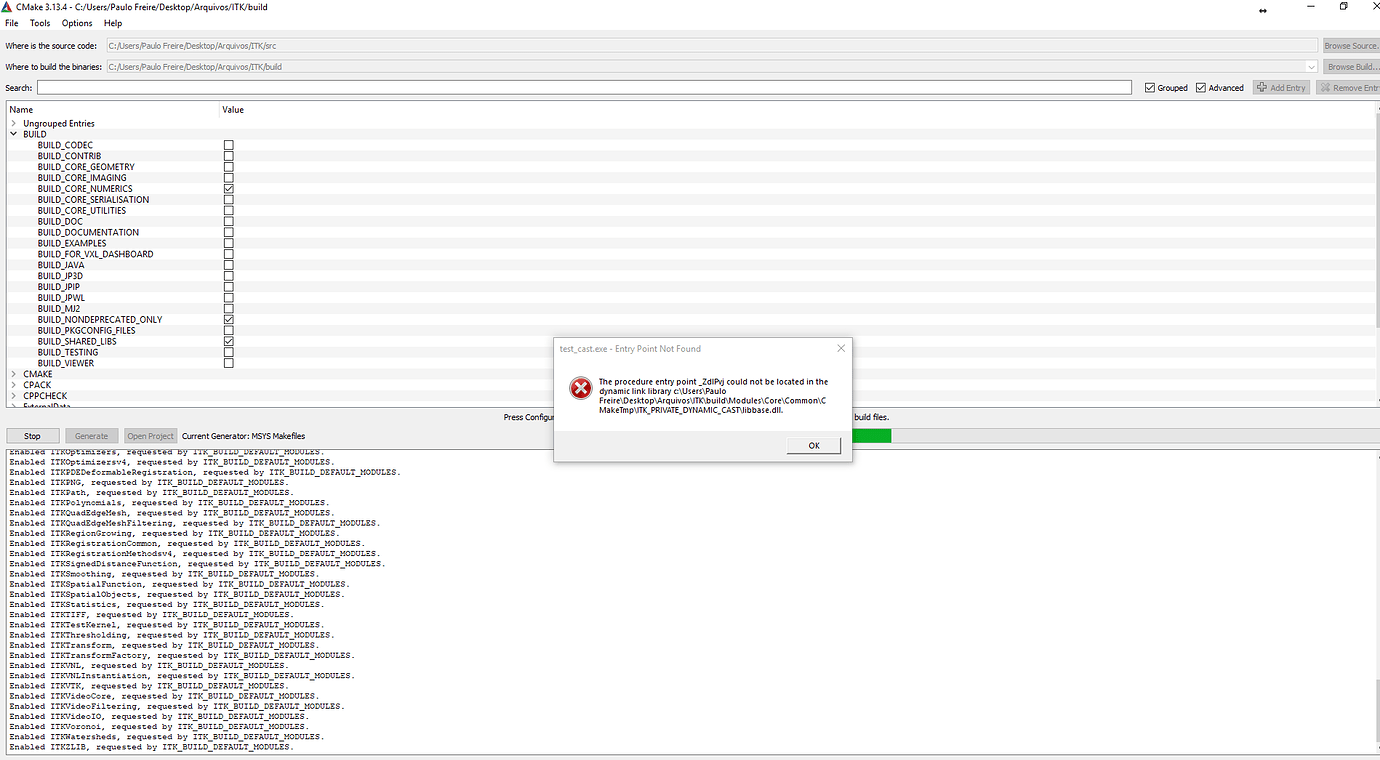Collapse the BUILD group

click(14, 134)
